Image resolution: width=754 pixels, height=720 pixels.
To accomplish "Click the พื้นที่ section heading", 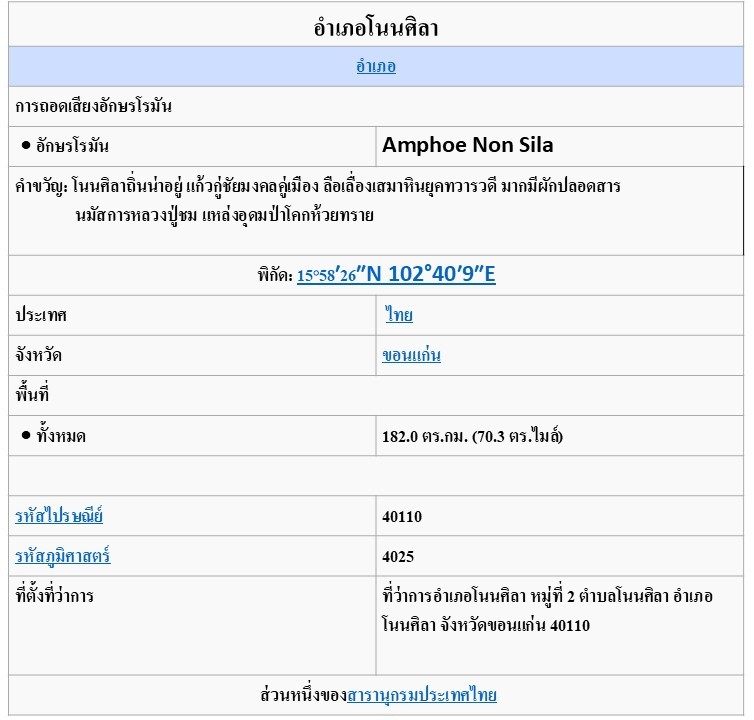I will (x=32, y=395).
